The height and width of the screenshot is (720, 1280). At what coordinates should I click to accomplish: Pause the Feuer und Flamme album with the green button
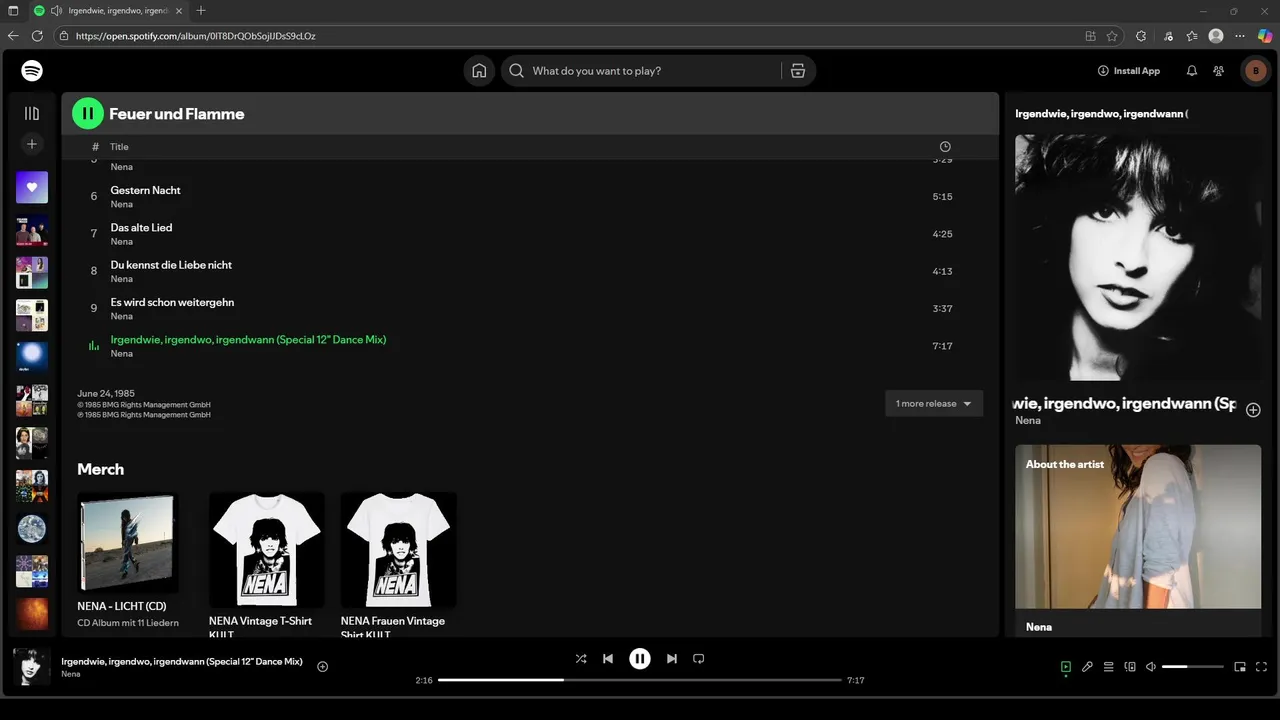click(88, 114)
